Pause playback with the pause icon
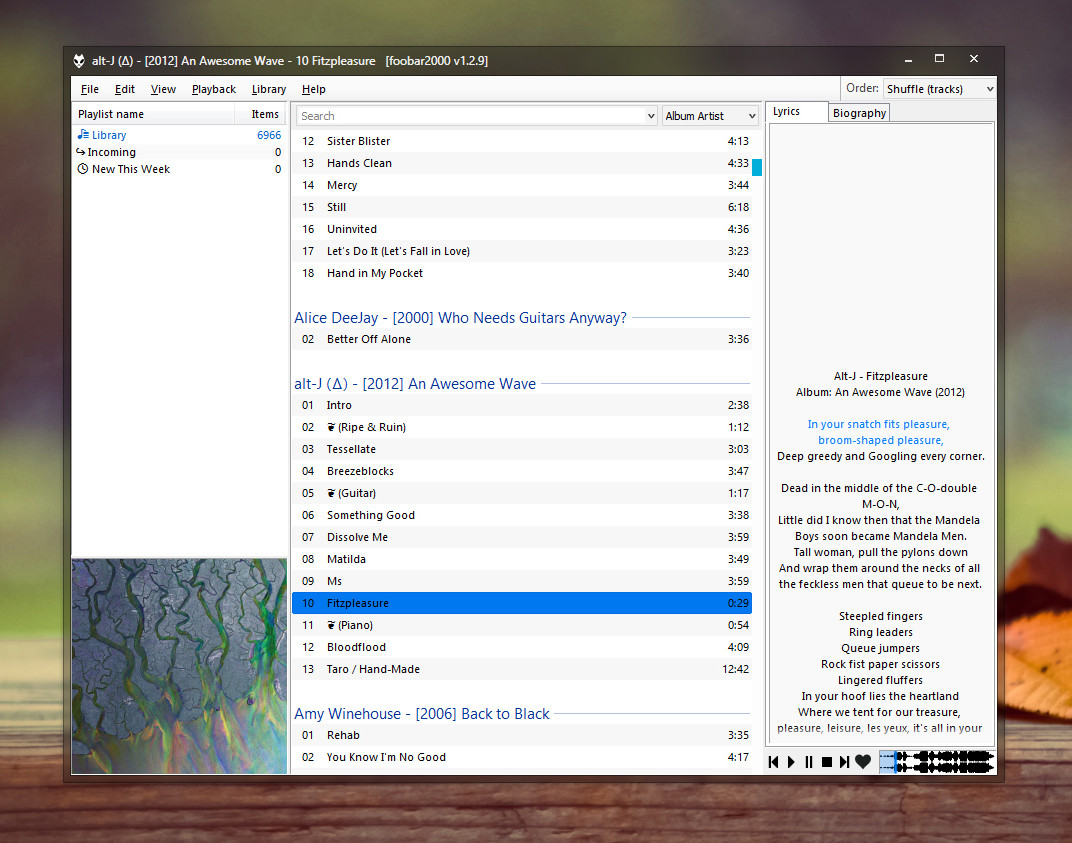This screenshot has height=843, width=1072. tap(809, 762)
